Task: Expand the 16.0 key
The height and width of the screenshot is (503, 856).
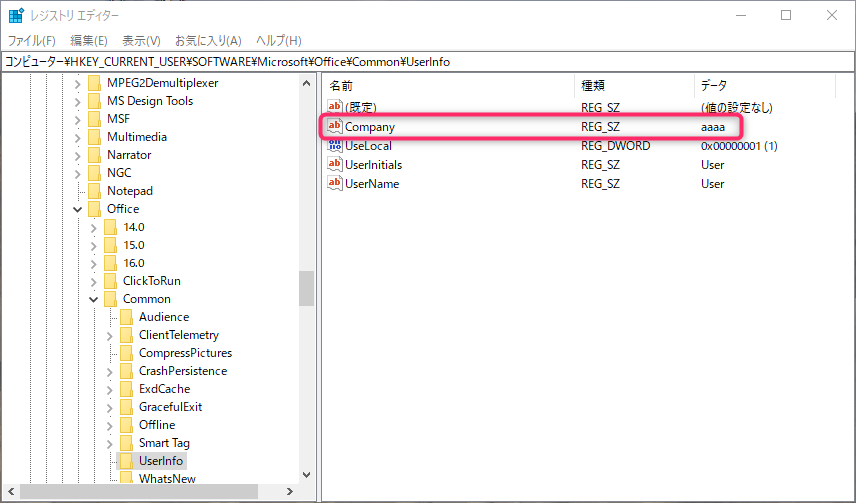Action: (x=93, y=264)
